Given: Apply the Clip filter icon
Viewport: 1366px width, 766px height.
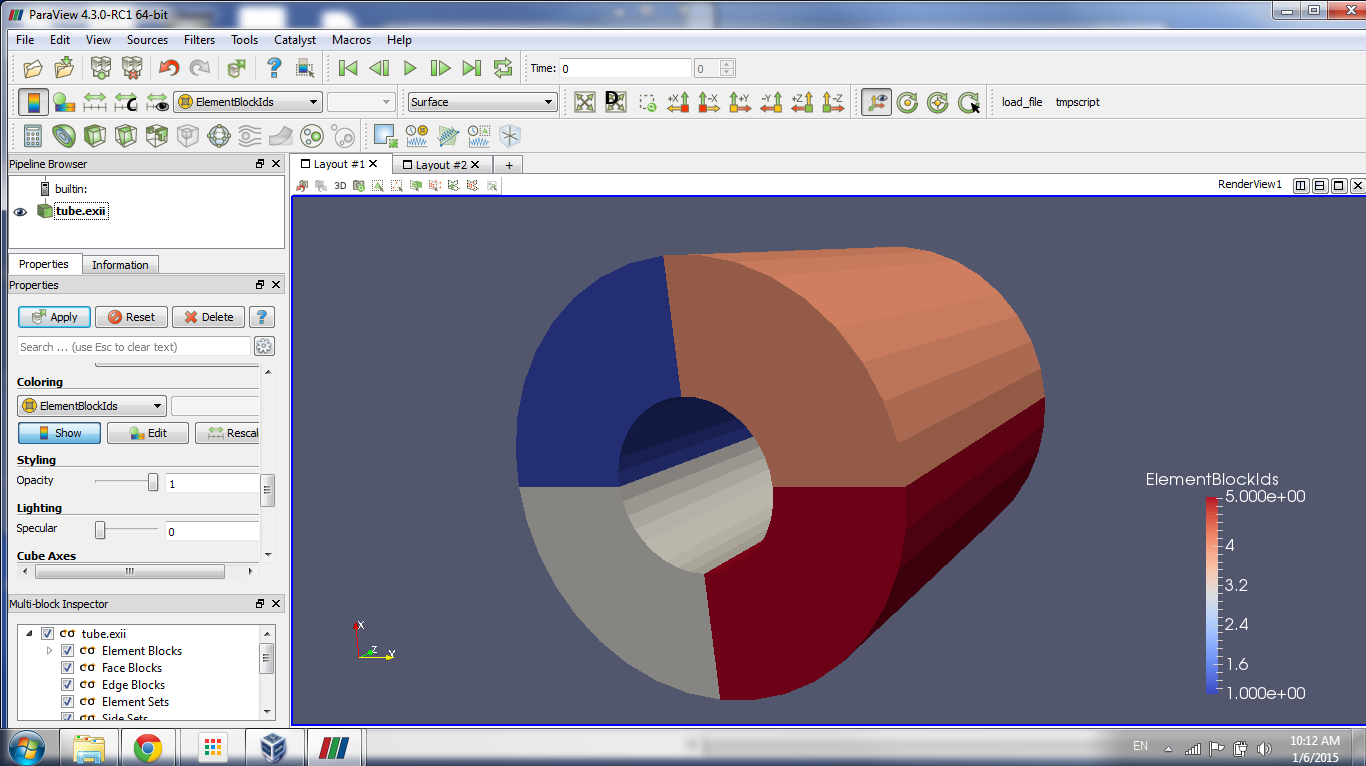Looking at the screenshot, I should (95, 136).
